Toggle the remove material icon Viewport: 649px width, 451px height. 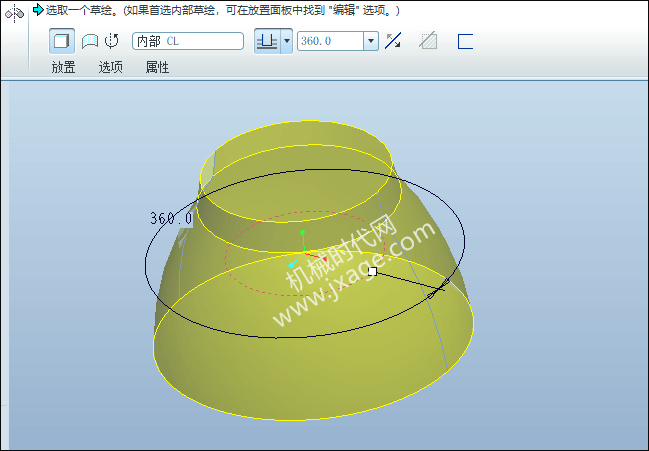tap(428, 41)
